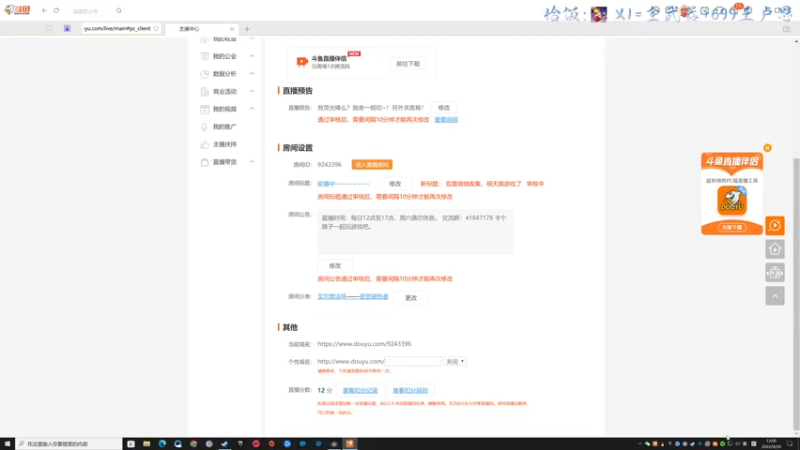Click the page vertical scrollbar

pyautogui.click(x=796, y=294)
